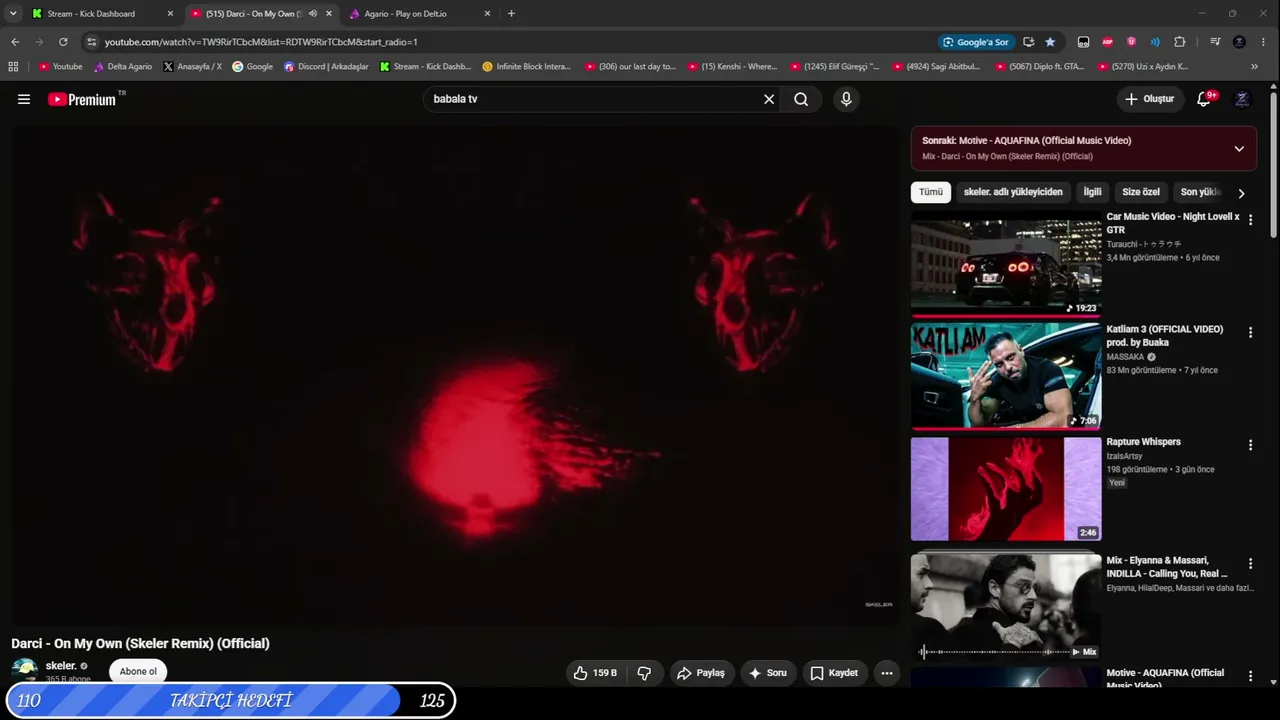The height and width of the screenshot is (720, 1280).
Task: Select the 'skeler. adlı yükleyiciden' filter chip
Action: tap(1013, 192)
